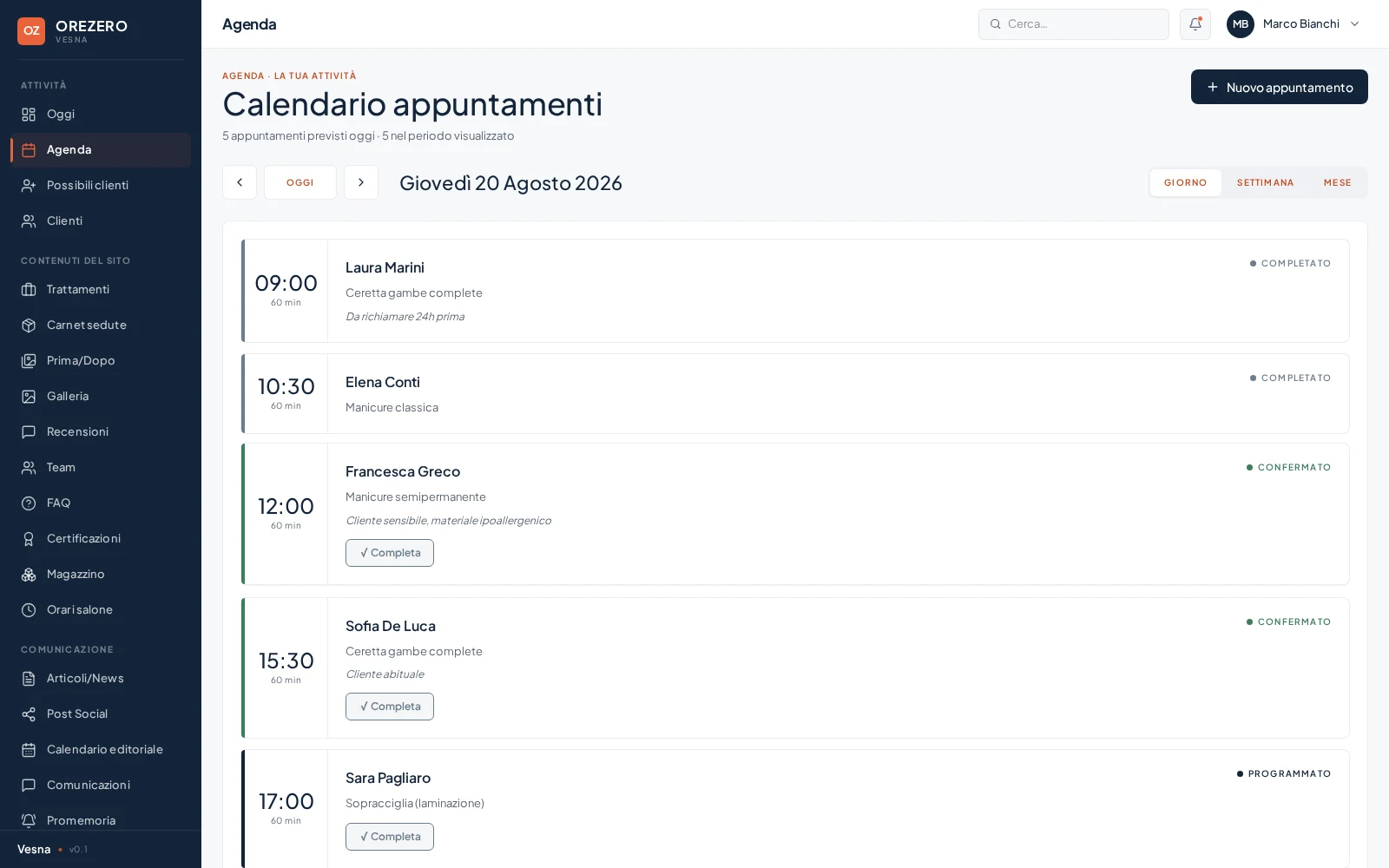Switch to Giorno view
Screen dimensions: 1389x868
tap(1186, 183)
